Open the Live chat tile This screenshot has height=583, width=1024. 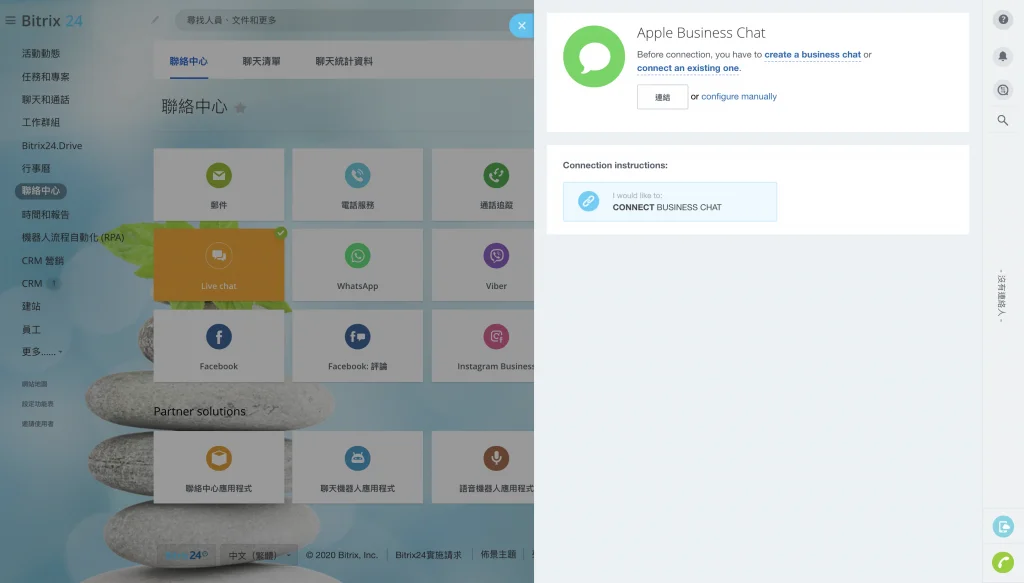click(x=219, y=265)
